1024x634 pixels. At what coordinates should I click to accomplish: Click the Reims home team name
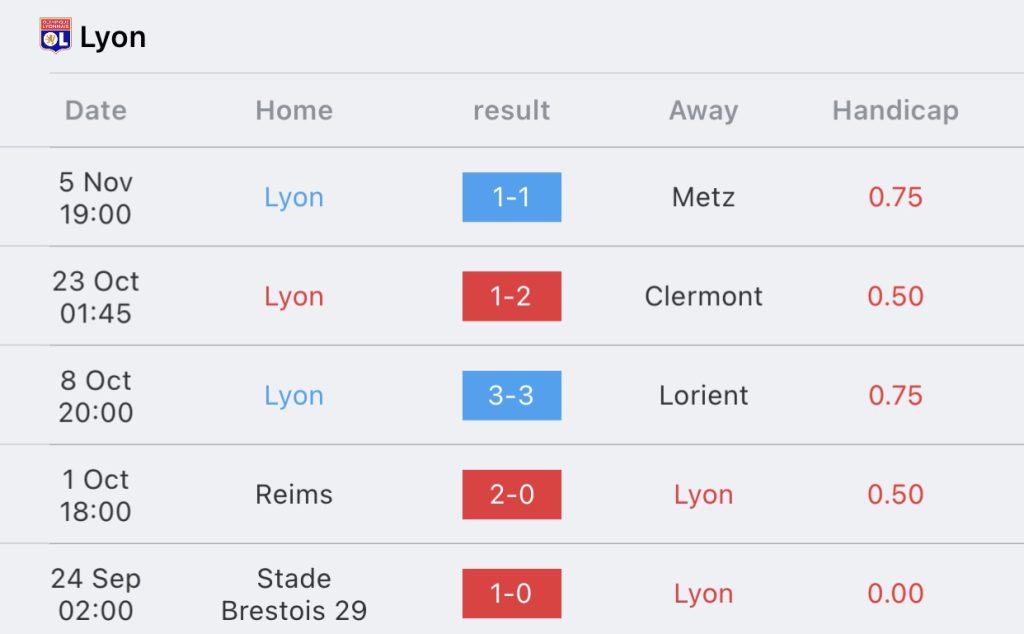pyautogui.click(x=294, y=495)
